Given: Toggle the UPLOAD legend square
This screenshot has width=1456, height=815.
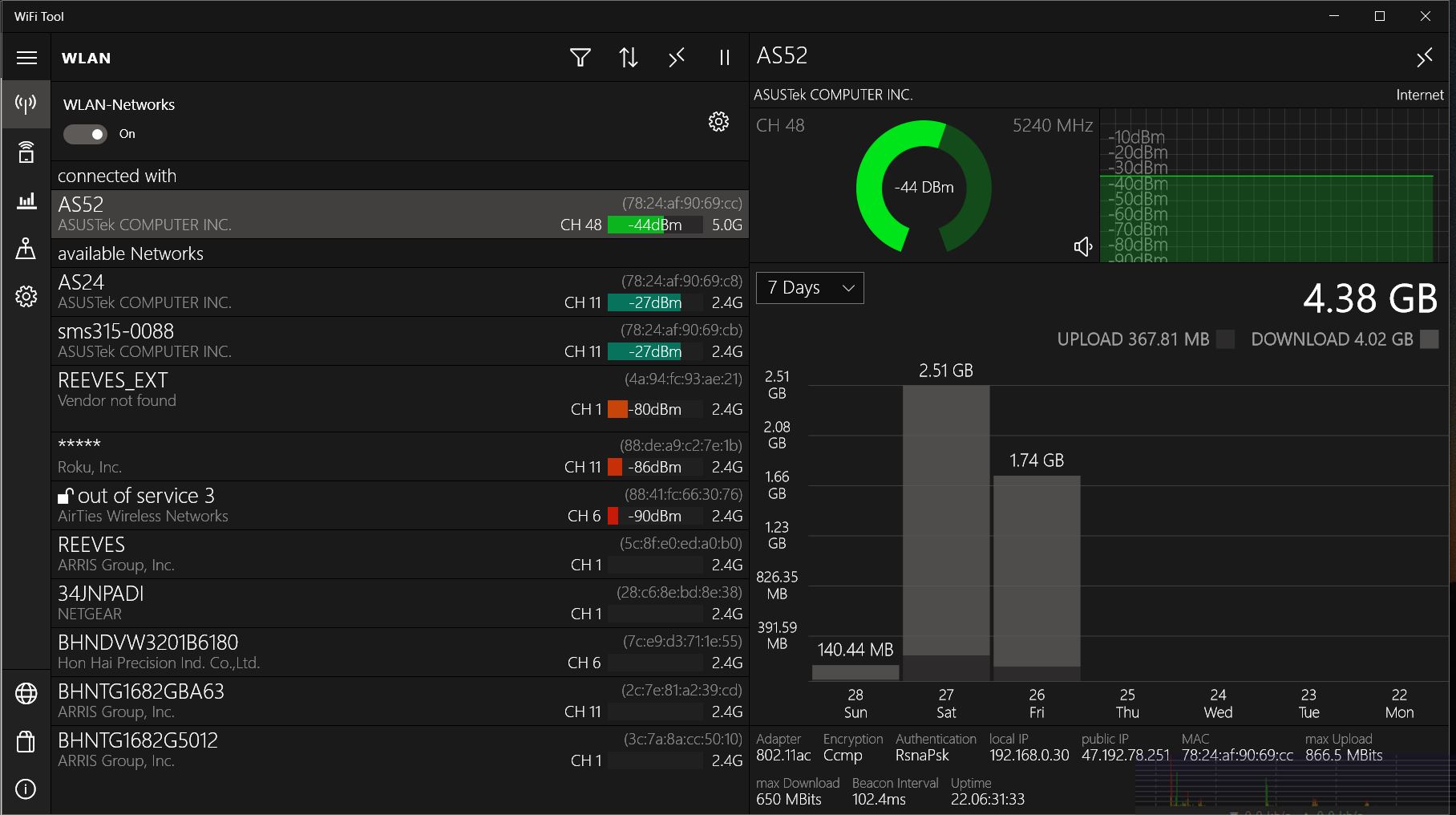Looking at the screenshot, I should [1225, 339].
